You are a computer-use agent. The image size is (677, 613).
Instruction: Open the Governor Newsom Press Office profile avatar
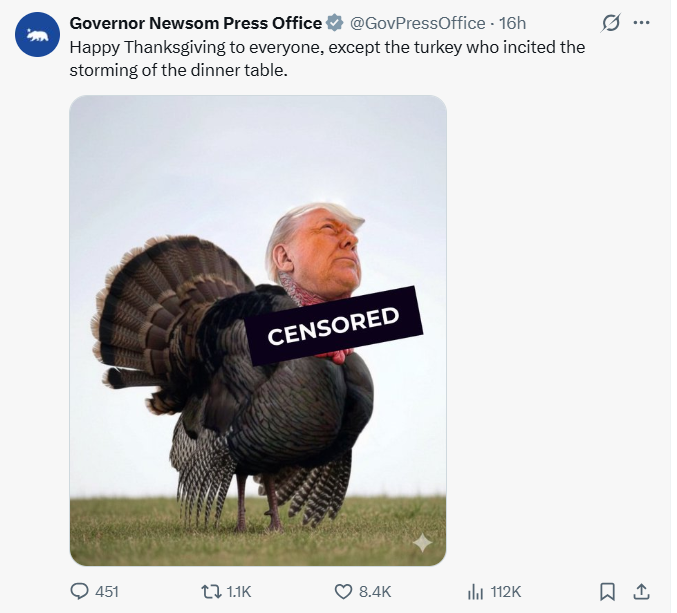38,36
